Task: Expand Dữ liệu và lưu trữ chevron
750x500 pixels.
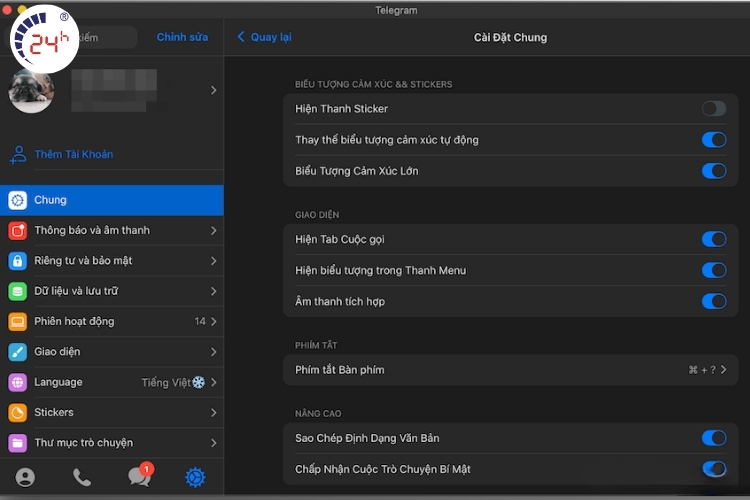Action: coord(214,291)
